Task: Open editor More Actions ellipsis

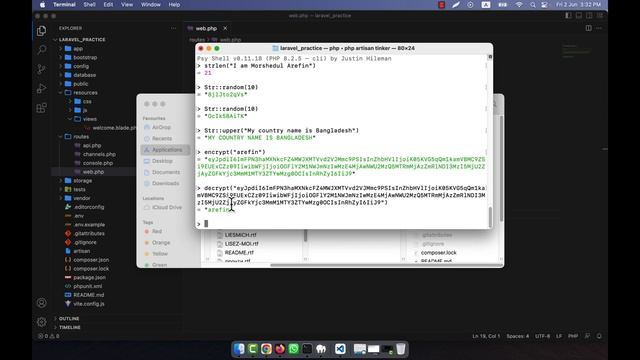Action: (599, 28)
